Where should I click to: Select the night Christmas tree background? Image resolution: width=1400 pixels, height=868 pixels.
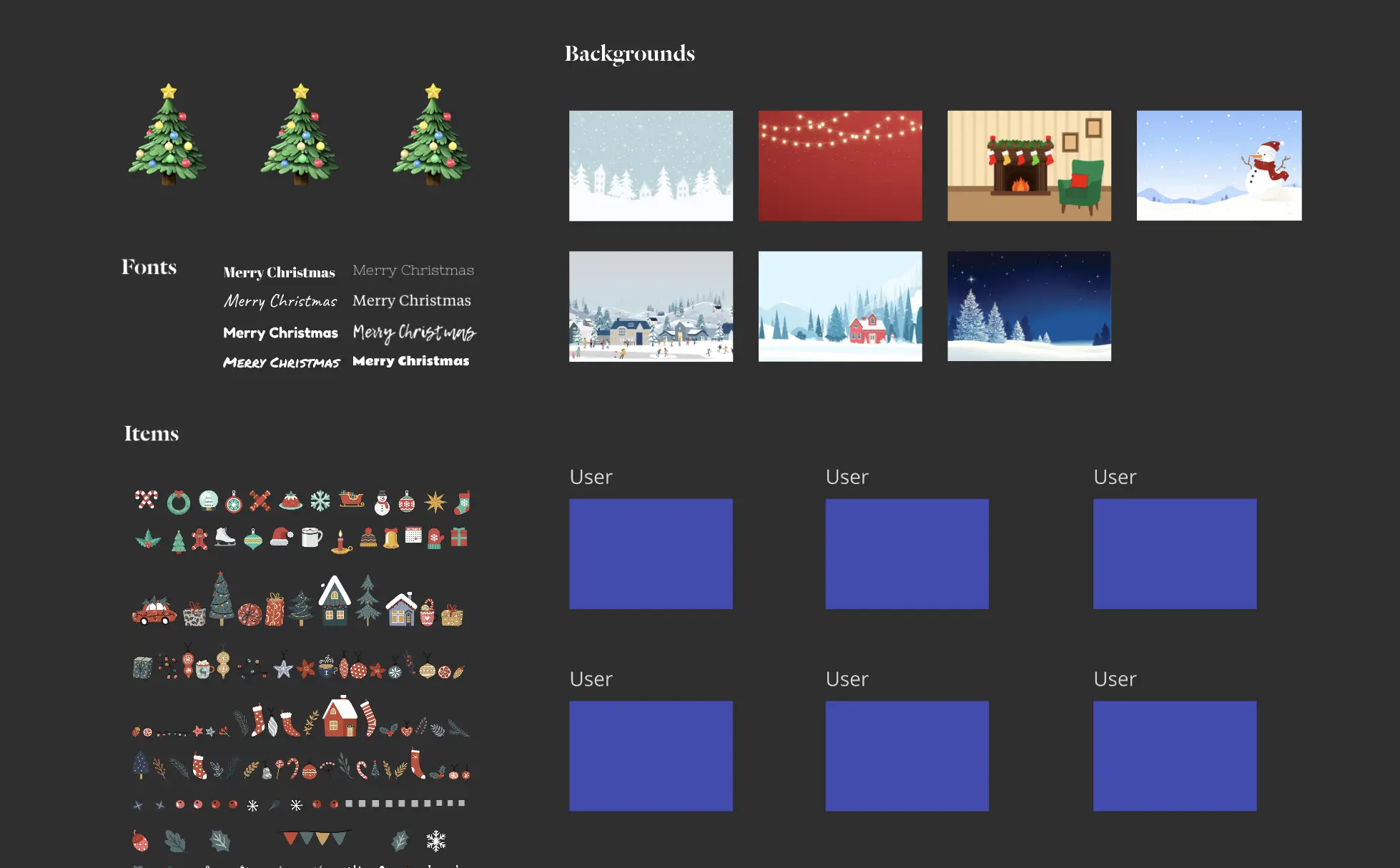pos(1028,305)
